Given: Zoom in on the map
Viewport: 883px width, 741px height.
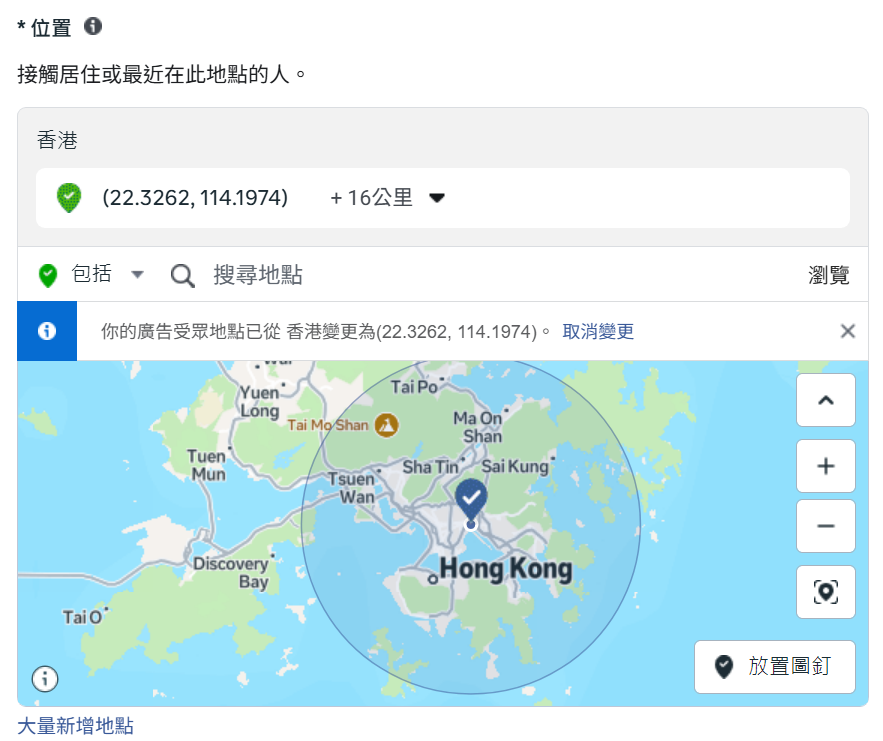Looking at the screenshot, I should pos(825,467).
